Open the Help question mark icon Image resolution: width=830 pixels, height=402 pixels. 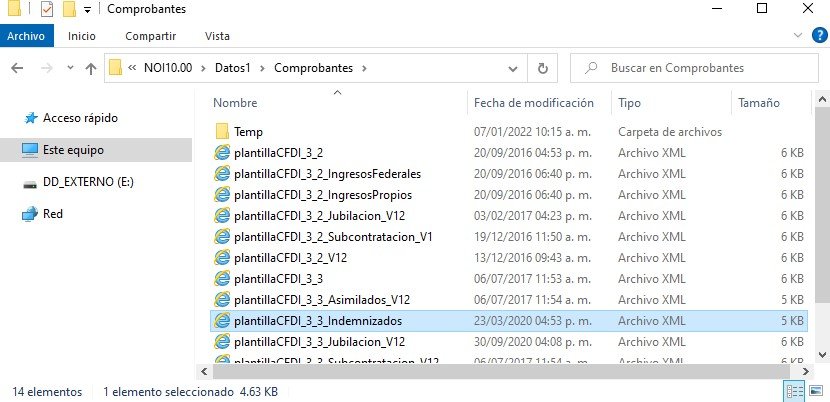(x=819, y=35)
